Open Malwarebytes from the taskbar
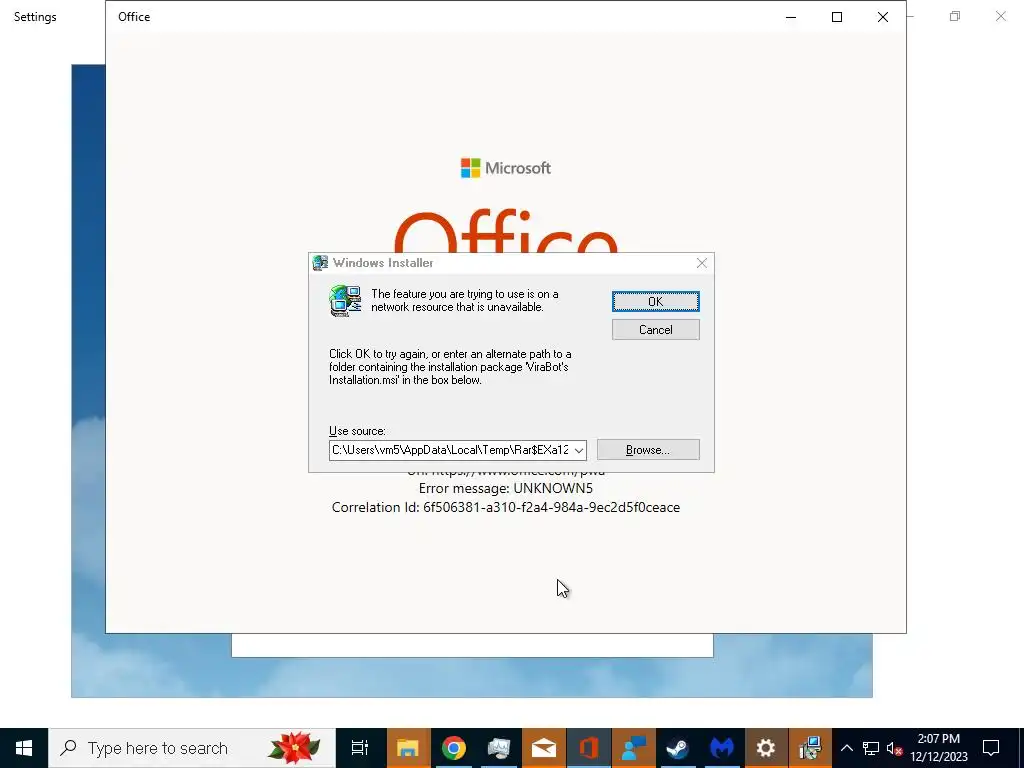 (x=722, y=748)
